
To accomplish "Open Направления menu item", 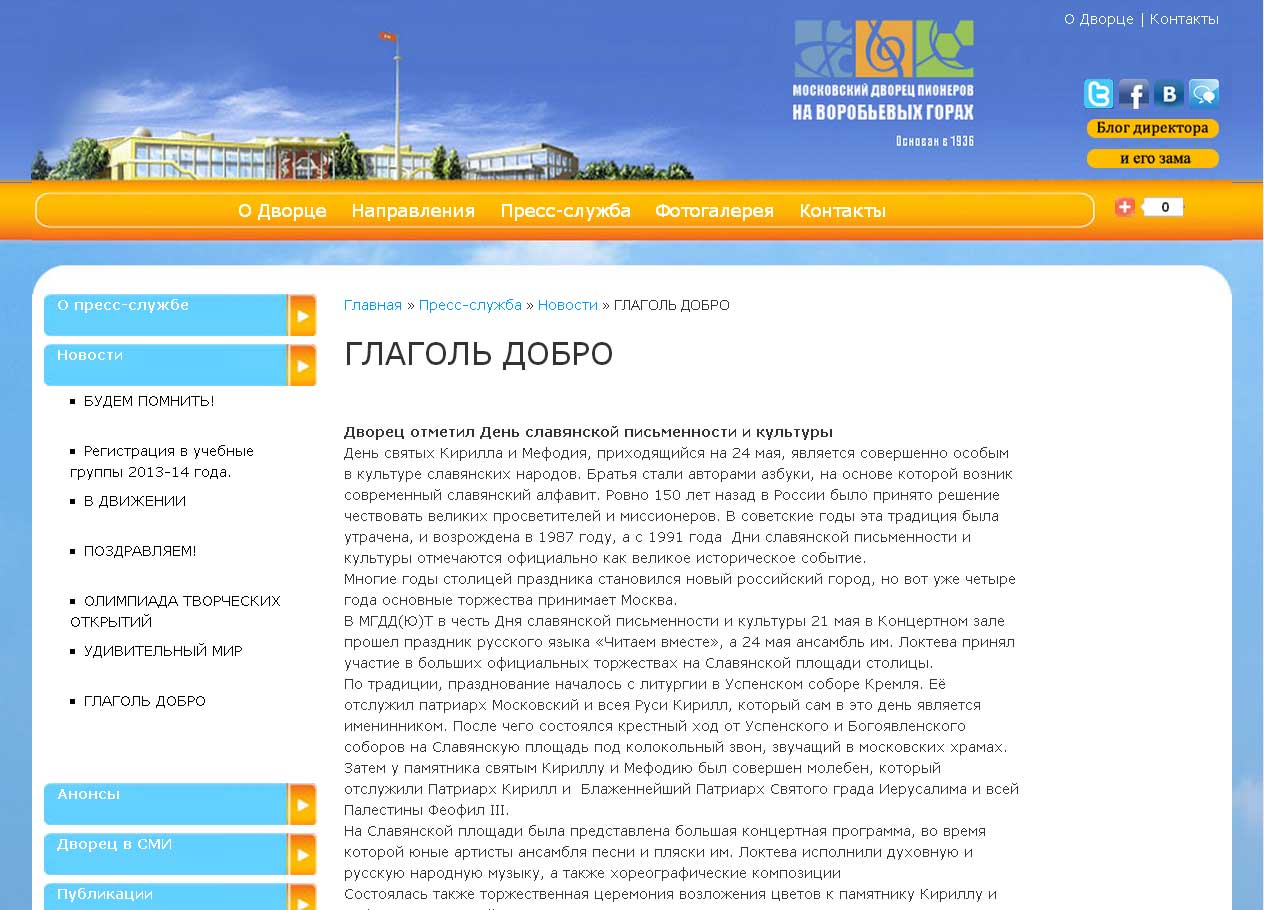I will [413, 211].
